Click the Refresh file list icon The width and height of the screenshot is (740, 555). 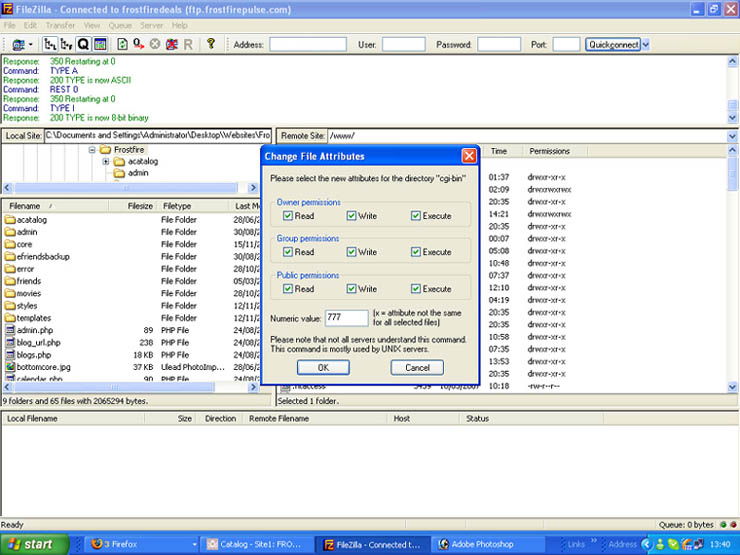[x=122, y=44]
